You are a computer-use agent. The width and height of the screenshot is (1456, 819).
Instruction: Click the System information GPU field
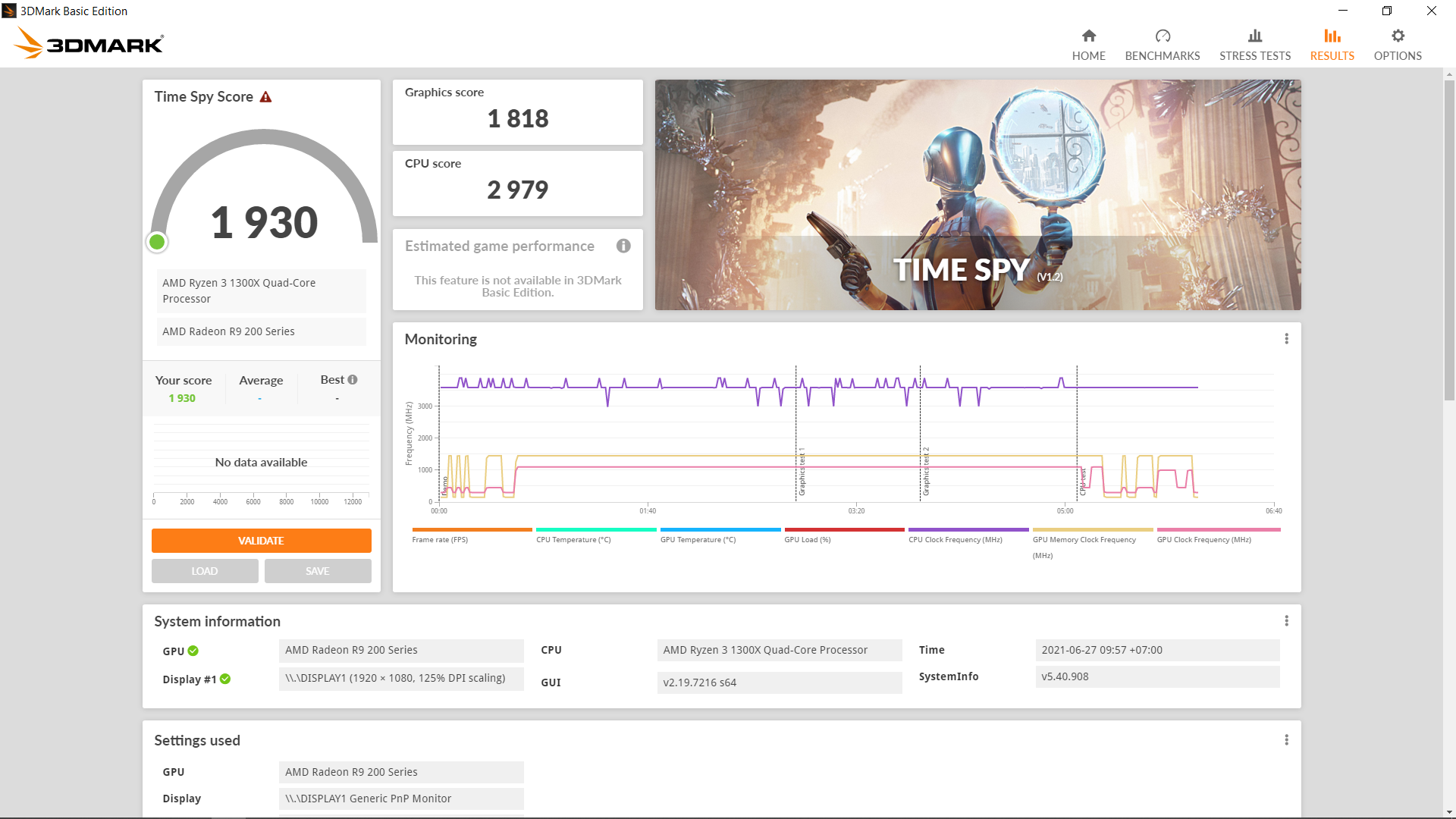click(x=401, y=651)
